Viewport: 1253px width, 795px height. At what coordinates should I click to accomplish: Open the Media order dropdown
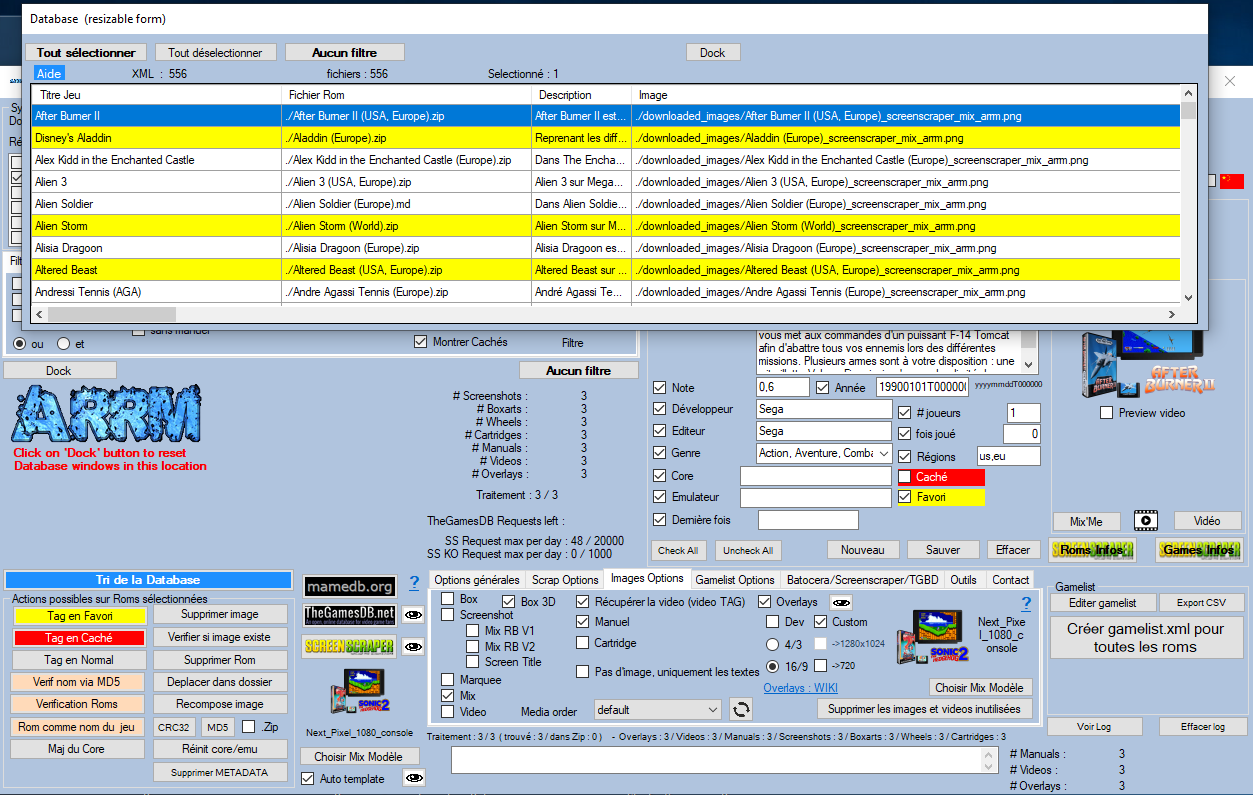[656, 710]
